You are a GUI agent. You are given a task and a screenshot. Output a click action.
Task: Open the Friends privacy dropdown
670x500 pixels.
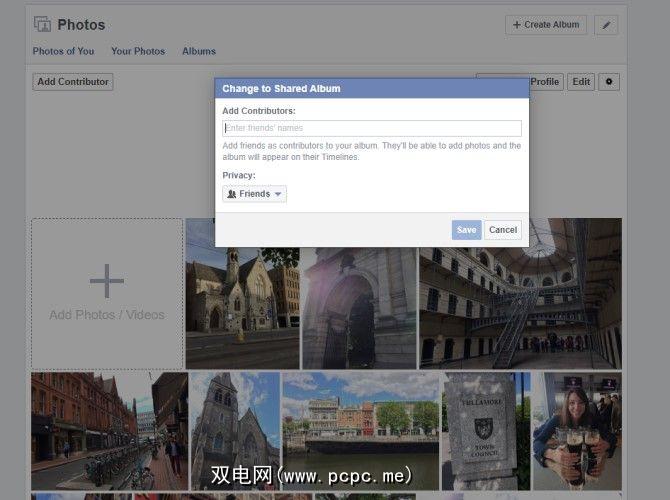click(x=255, y=194)
